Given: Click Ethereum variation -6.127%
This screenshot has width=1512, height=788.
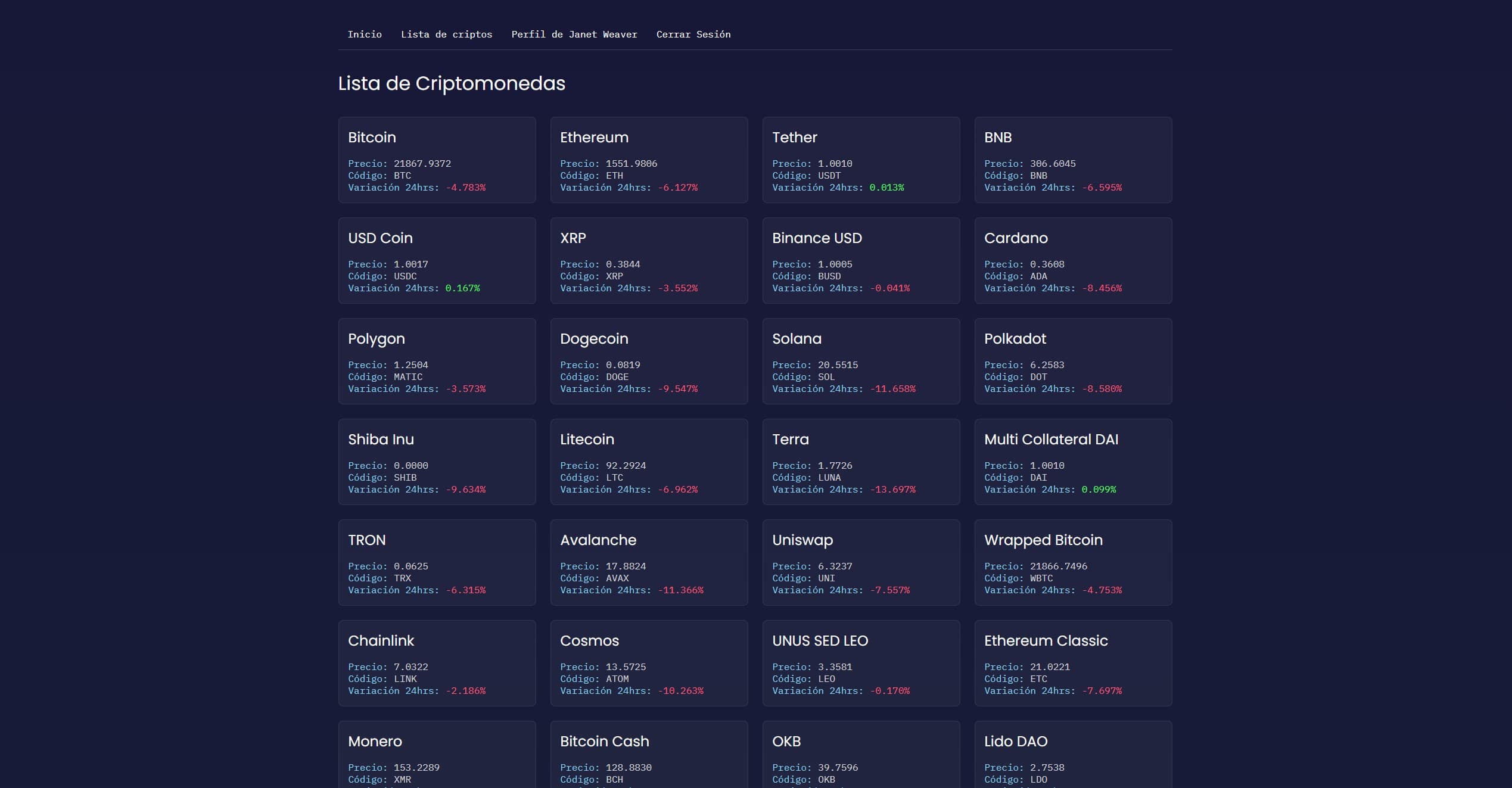Looking at the screenshot, I should coord(678,188).
